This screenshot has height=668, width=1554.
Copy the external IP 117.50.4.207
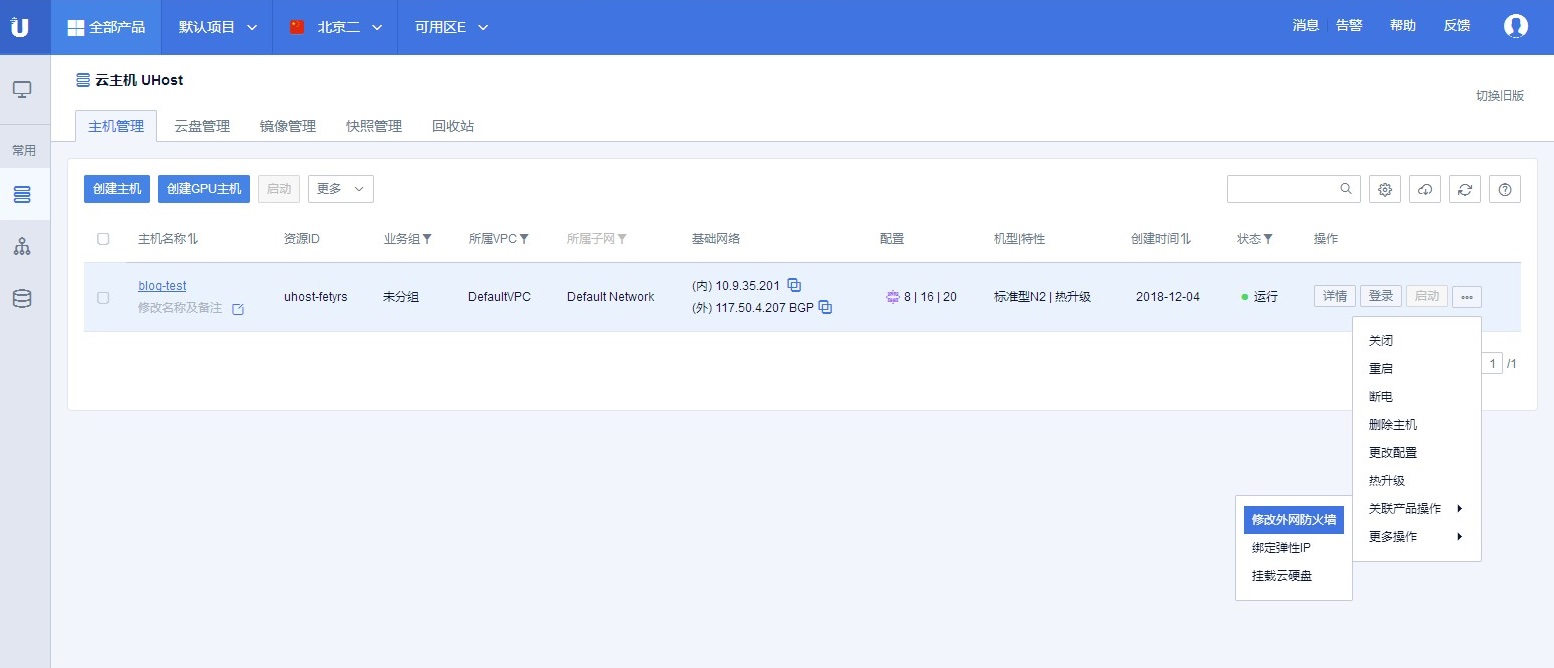(825, 307)
